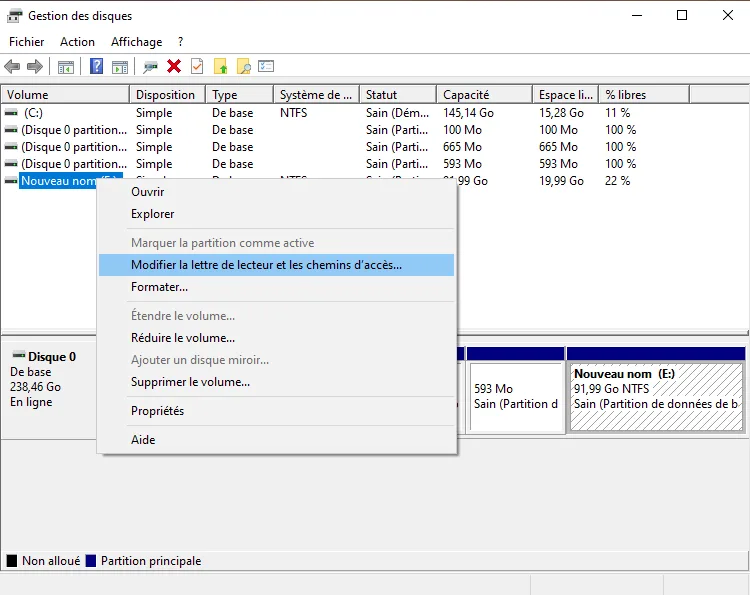The image size is (750, 595).
Task: Click the 593 Mo capacity cell in volume list
Action: (462, 164)
